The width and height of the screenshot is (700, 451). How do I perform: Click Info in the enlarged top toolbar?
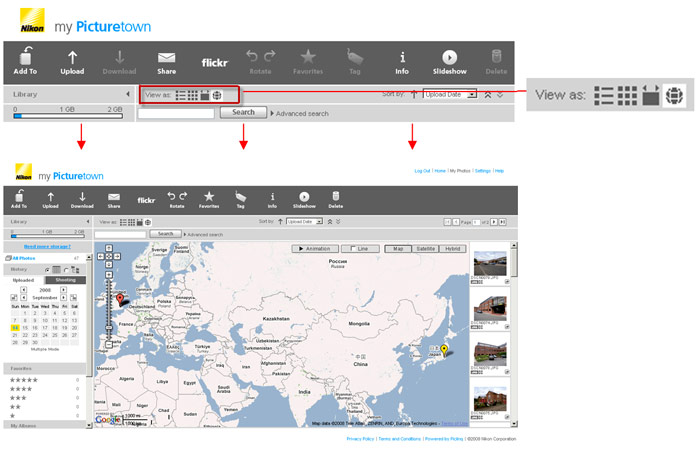pos(402,63)
